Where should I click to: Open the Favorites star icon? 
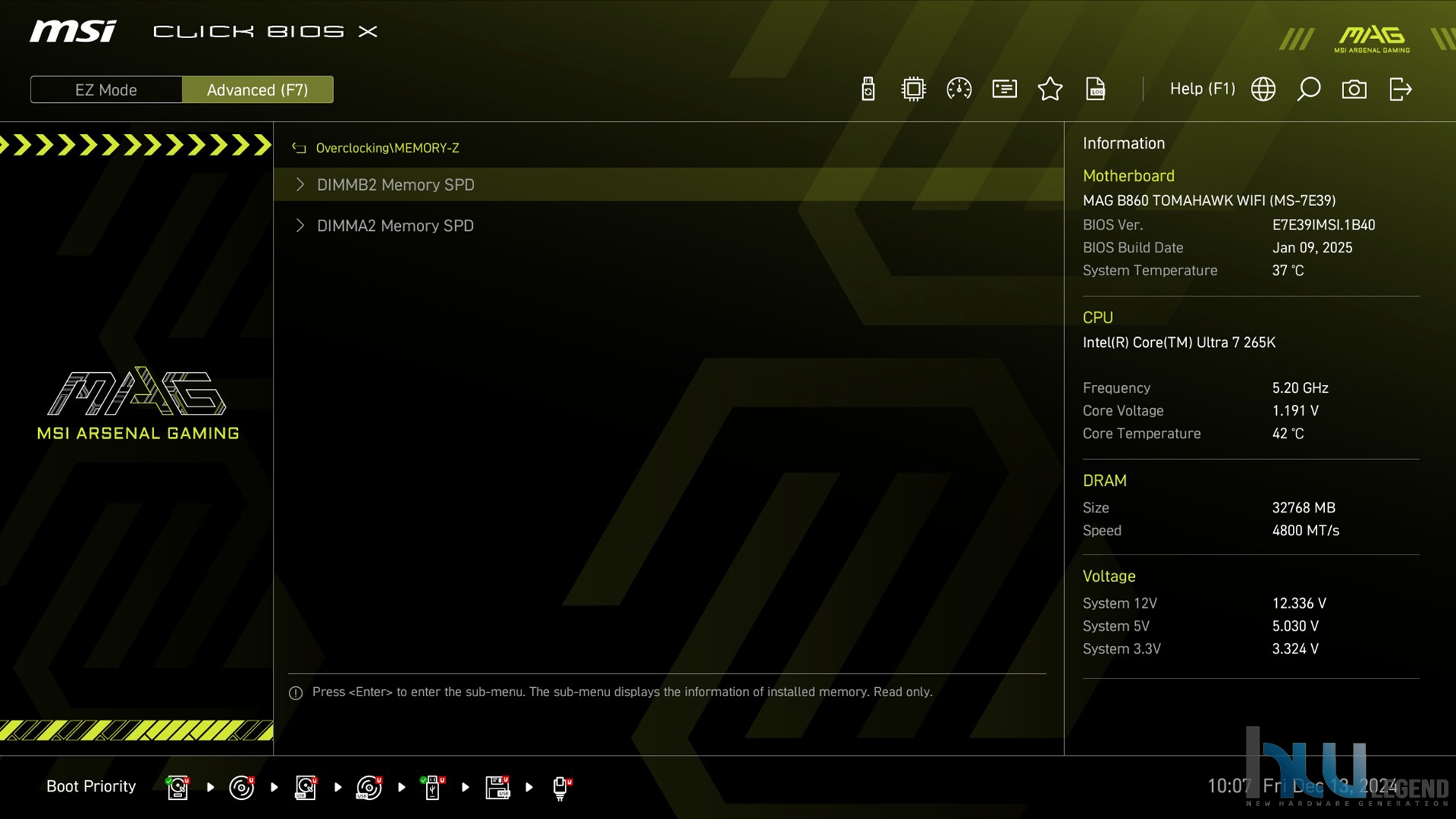click(1050, 89)
